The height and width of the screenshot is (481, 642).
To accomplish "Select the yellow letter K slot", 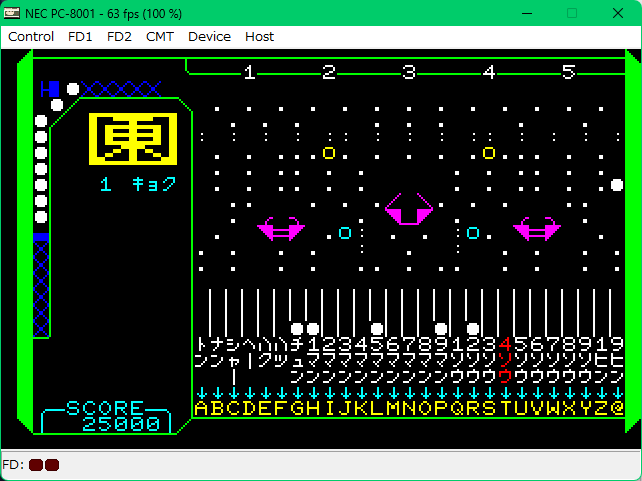I will [x=361, y=409].
